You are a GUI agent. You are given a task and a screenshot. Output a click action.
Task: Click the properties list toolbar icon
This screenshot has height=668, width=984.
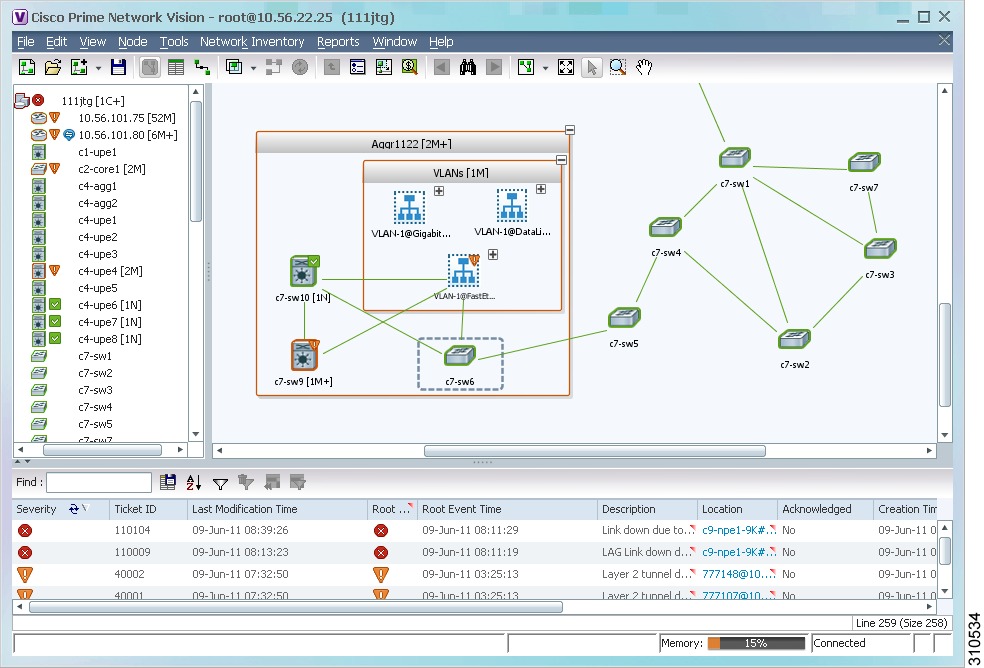click(358, 67)
